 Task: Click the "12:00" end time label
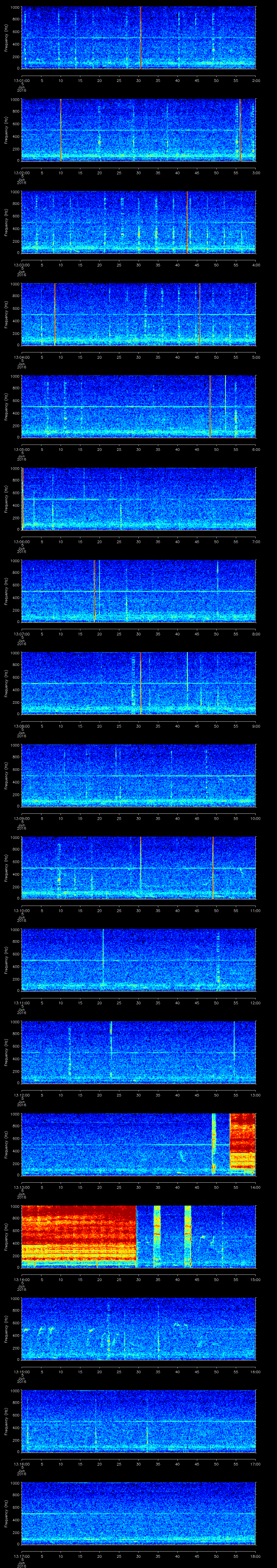255,1003
